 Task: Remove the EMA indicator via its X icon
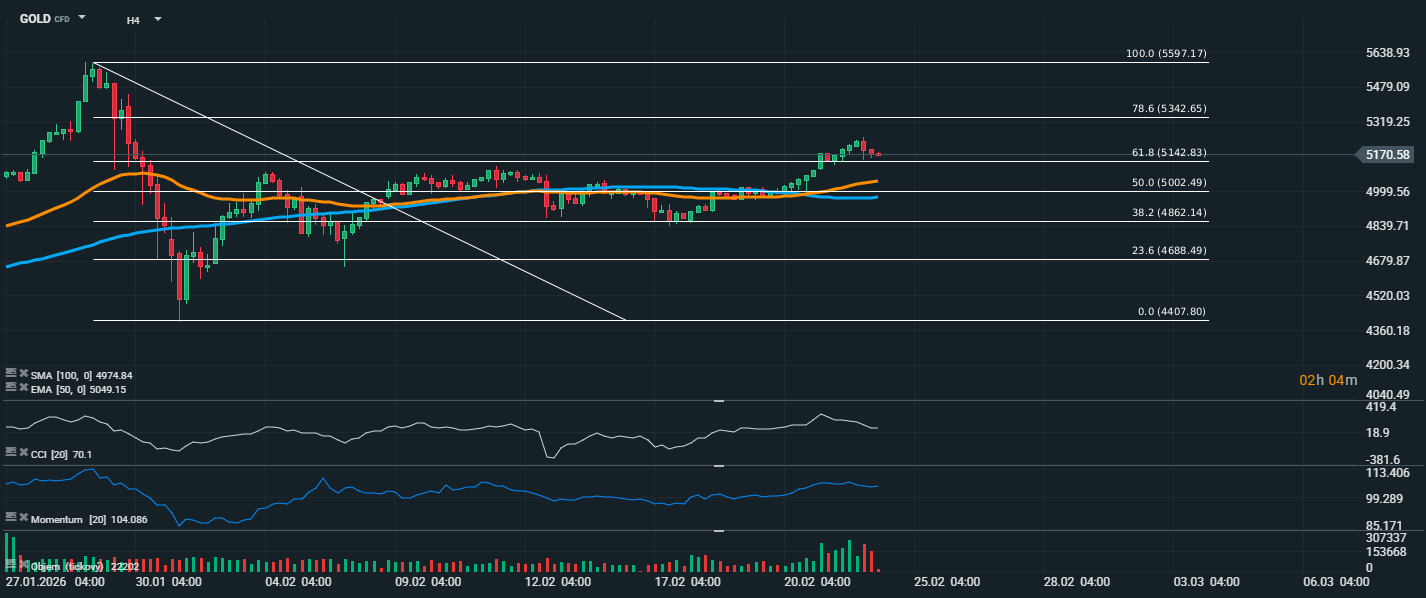22,387
